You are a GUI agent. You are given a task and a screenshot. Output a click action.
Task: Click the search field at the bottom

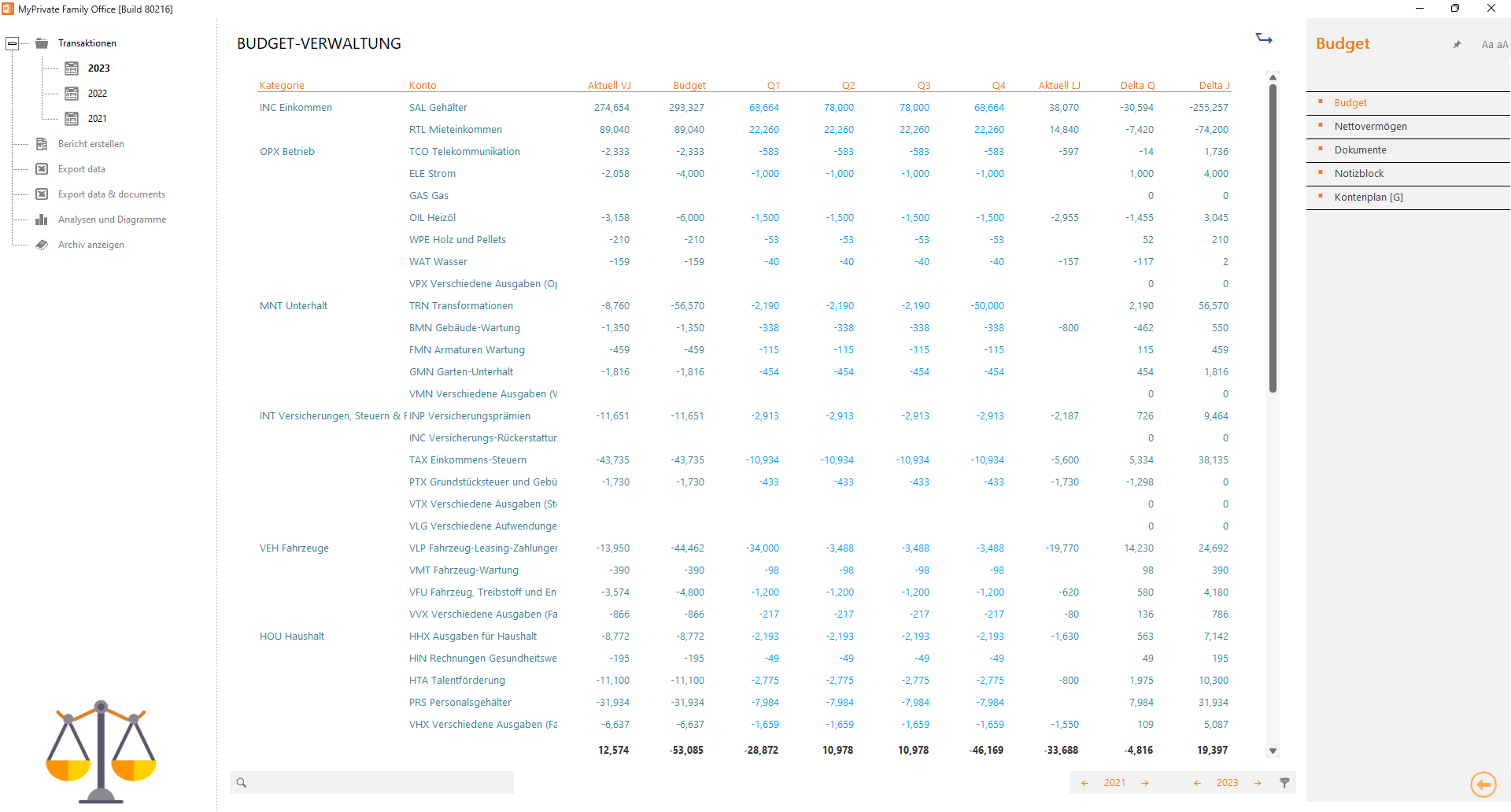371,782
